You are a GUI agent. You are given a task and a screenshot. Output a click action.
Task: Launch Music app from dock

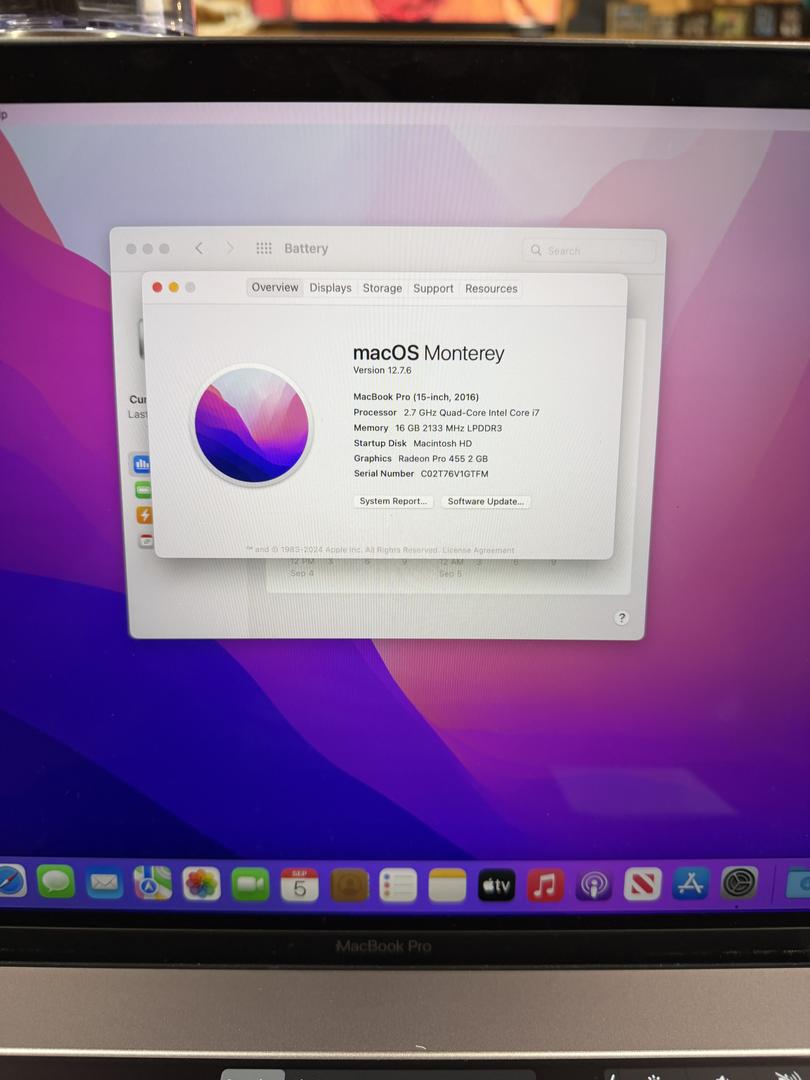[x=545, y=885]
